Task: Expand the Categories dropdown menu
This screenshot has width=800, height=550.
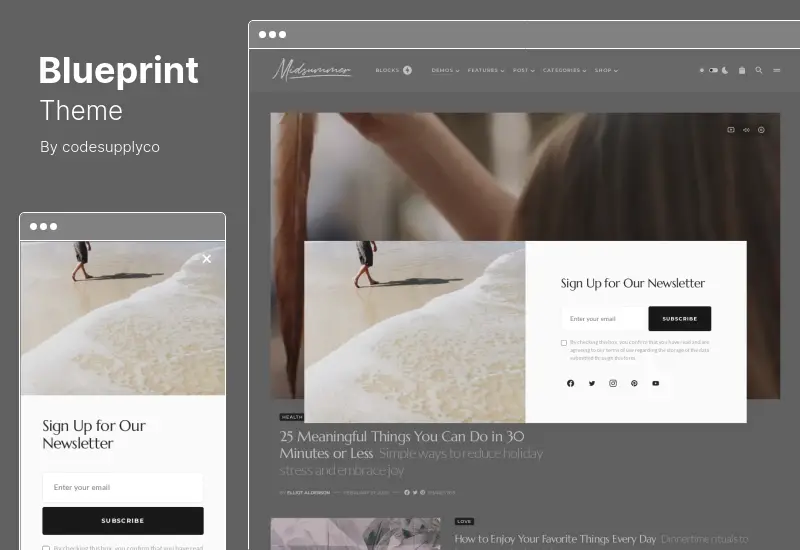Action: tap(564, 70)
